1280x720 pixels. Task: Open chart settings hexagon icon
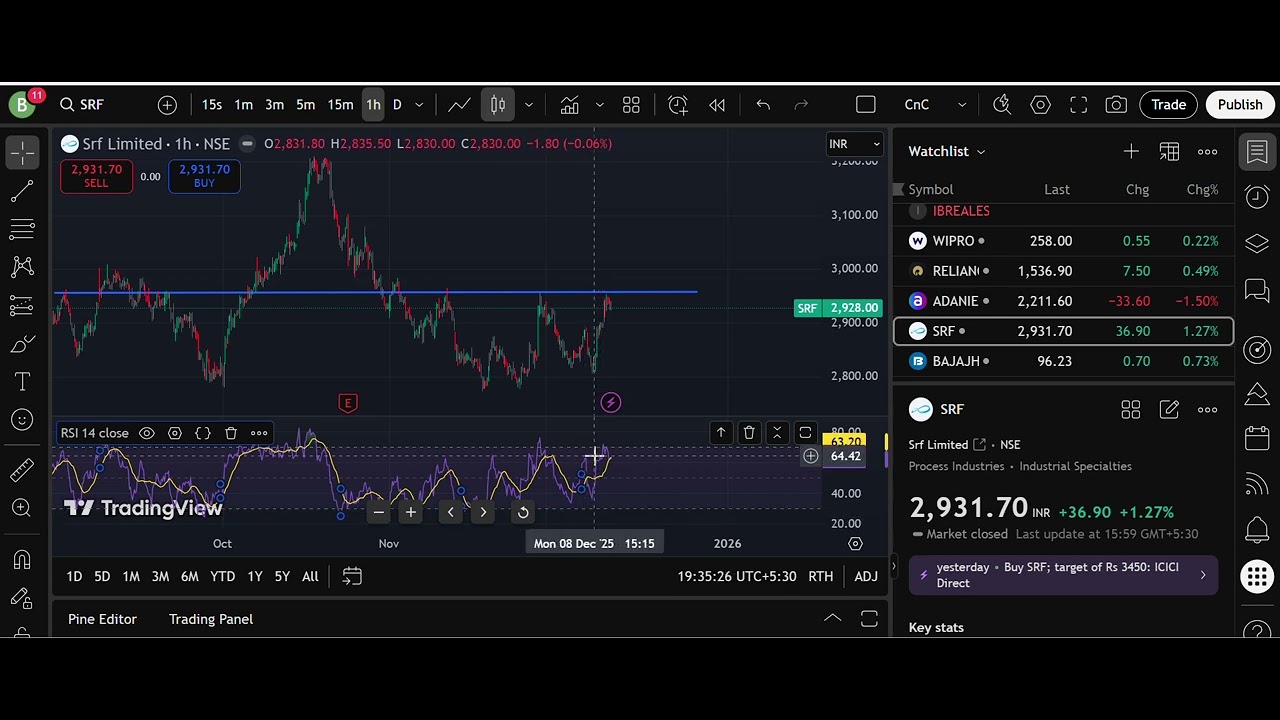(1040, 104)
